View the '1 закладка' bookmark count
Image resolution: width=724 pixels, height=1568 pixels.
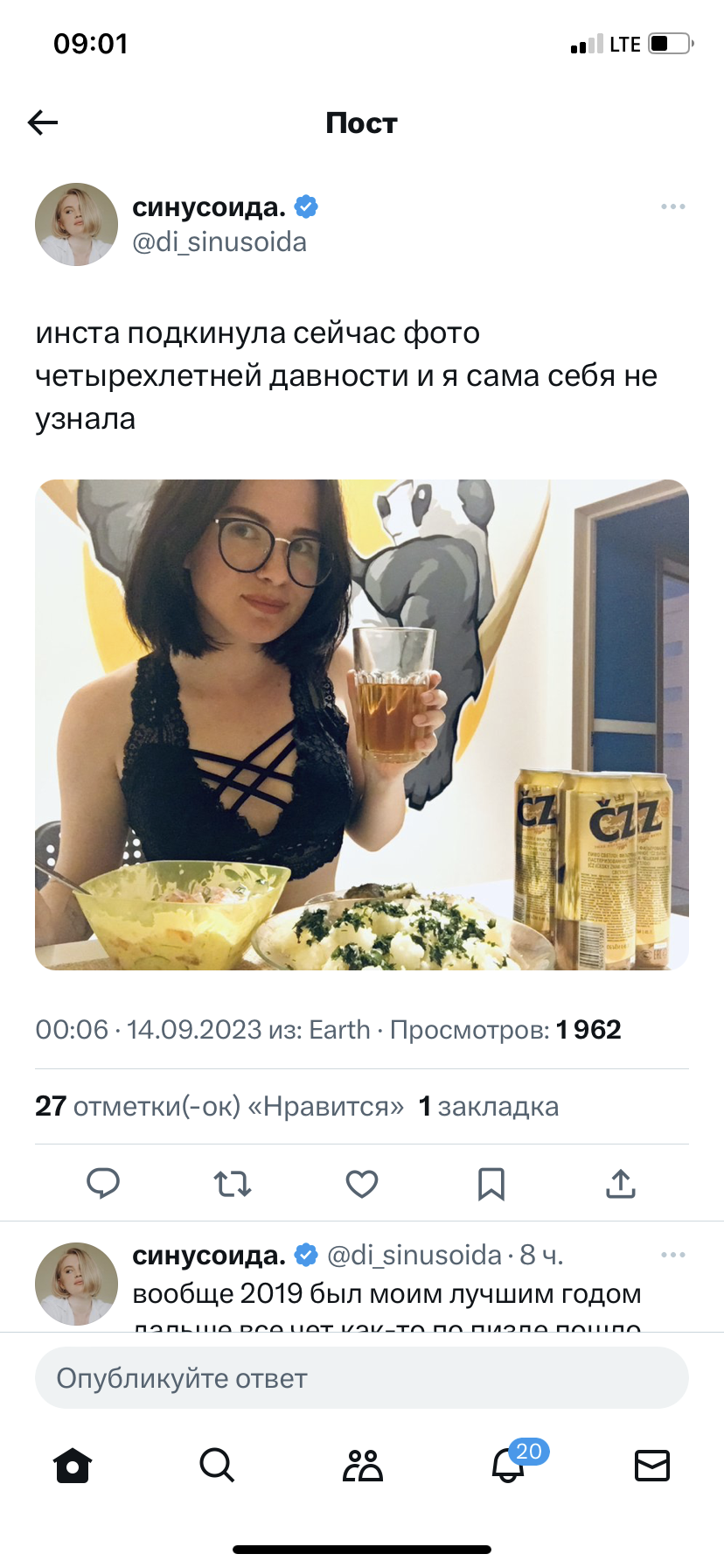point(489,1106)
